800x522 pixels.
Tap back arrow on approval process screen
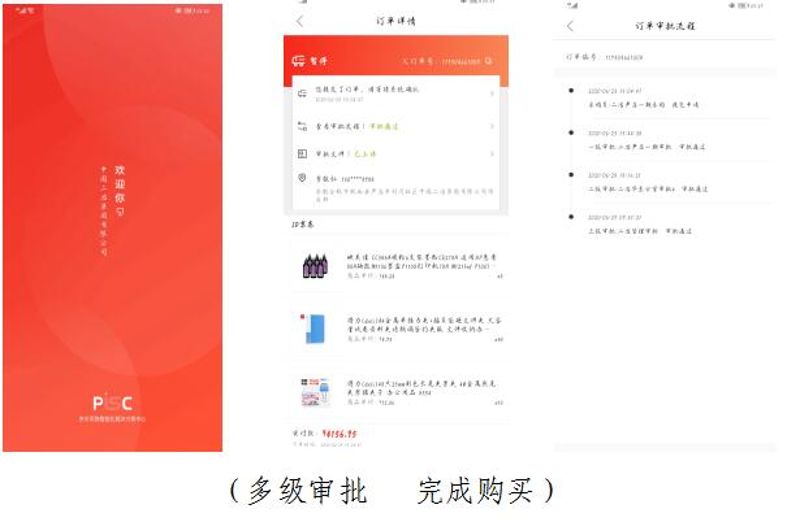click(570, 26)
